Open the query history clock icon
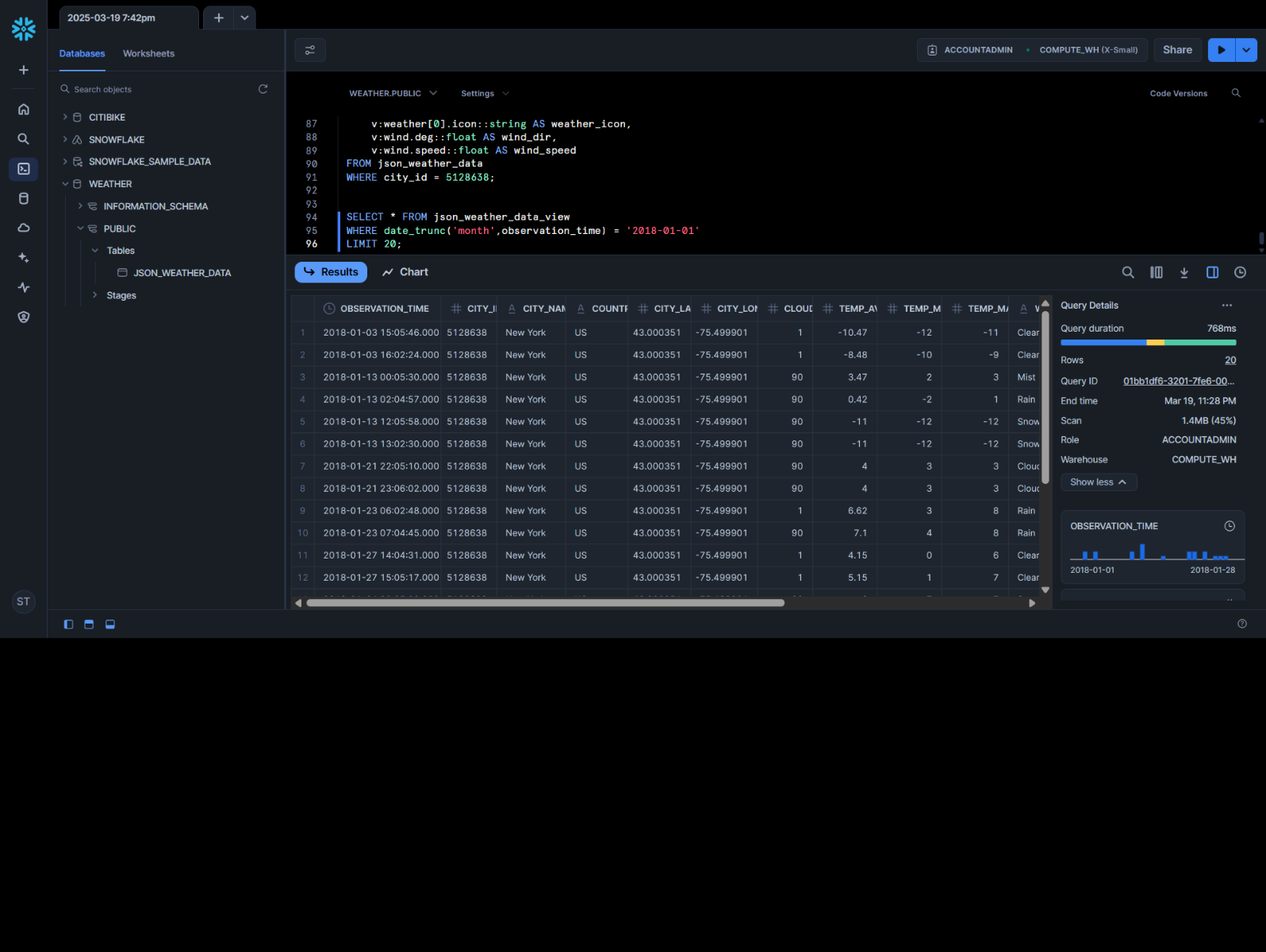 pos(1240,273)
